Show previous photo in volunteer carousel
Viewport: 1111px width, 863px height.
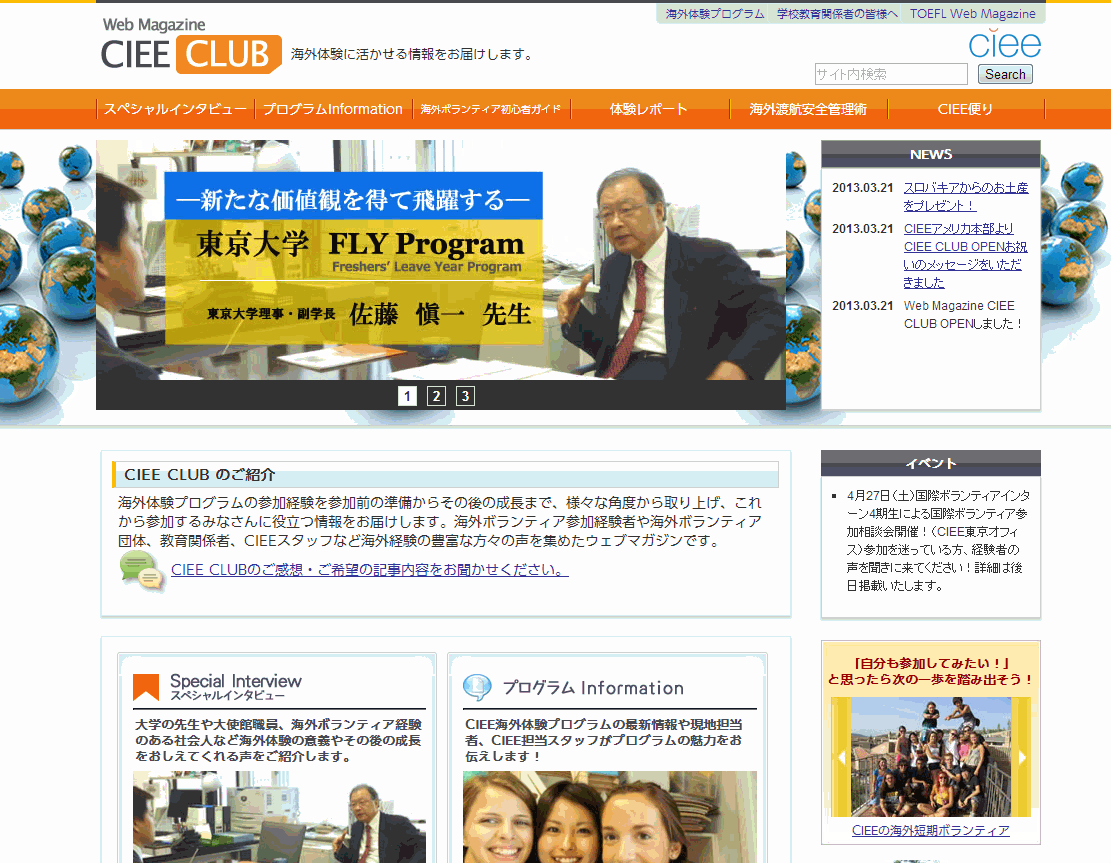point(841,757)
